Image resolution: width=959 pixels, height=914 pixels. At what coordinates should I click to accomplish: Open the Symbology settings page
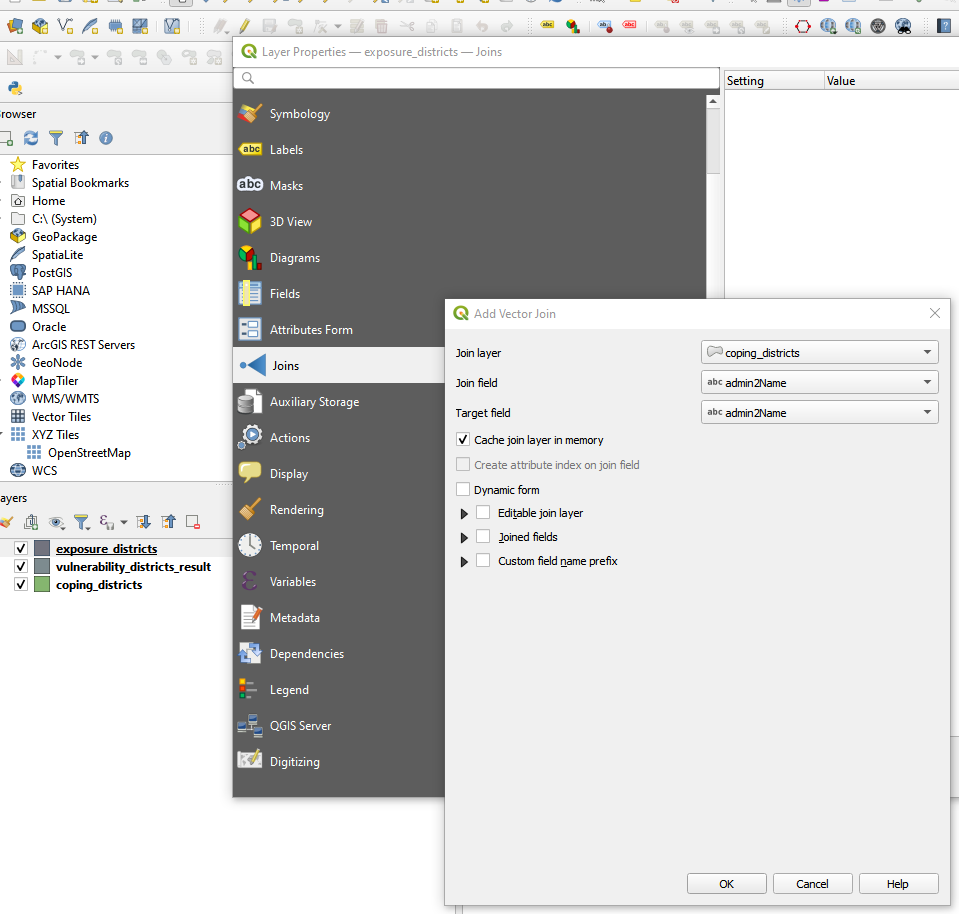[x=299, y=114]
